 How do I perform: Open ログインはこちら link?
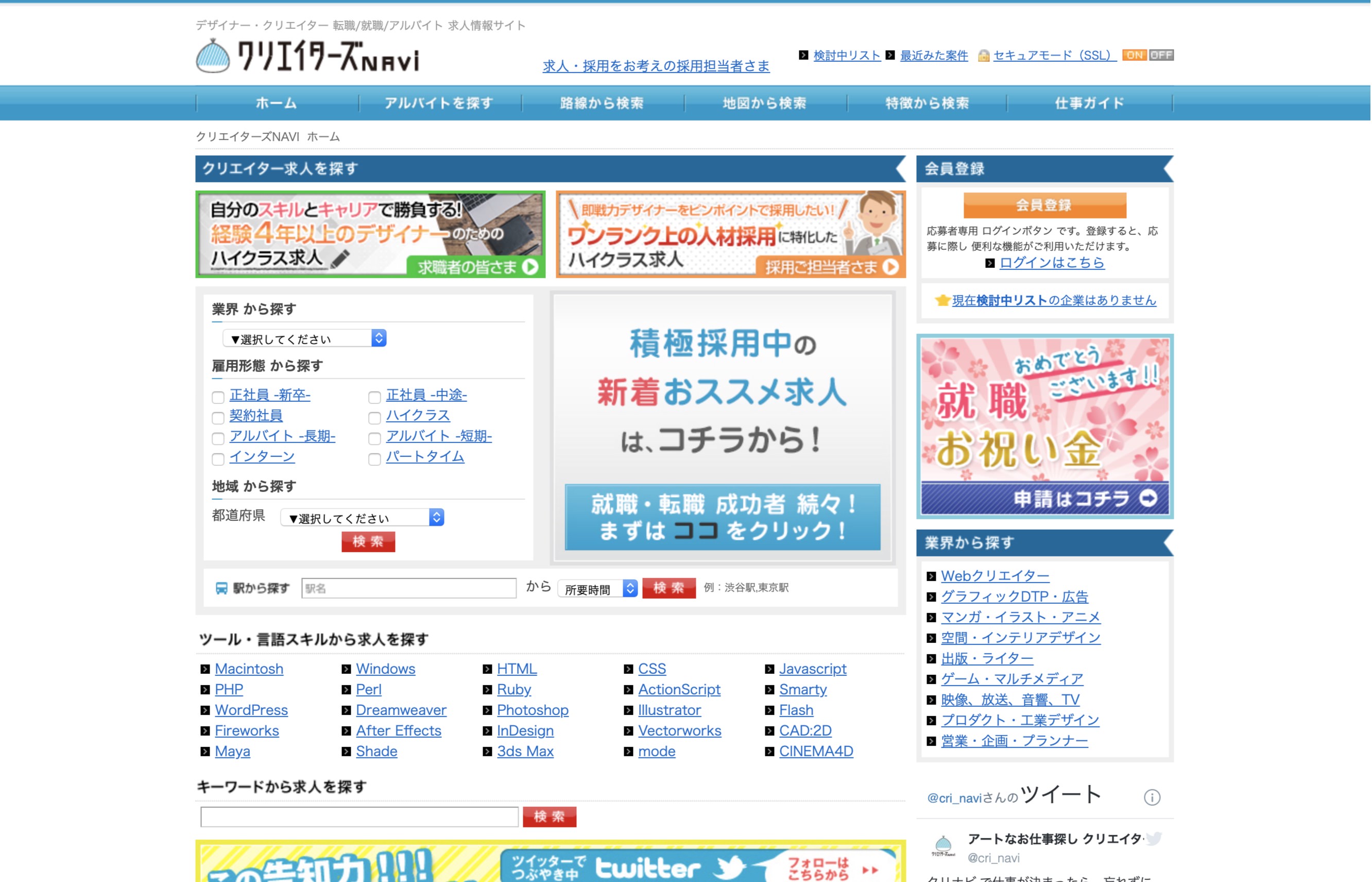click(x=1052, y=263)
